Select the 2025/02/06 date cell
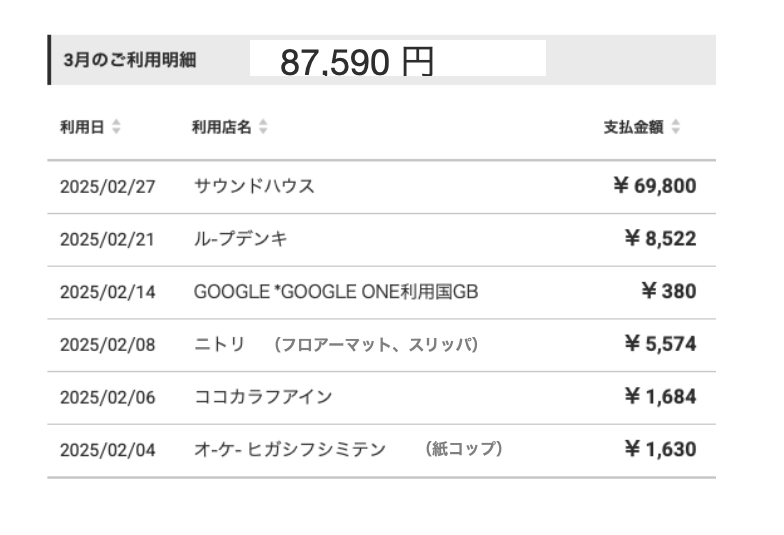Screen dimensions: 784x535 108,397
